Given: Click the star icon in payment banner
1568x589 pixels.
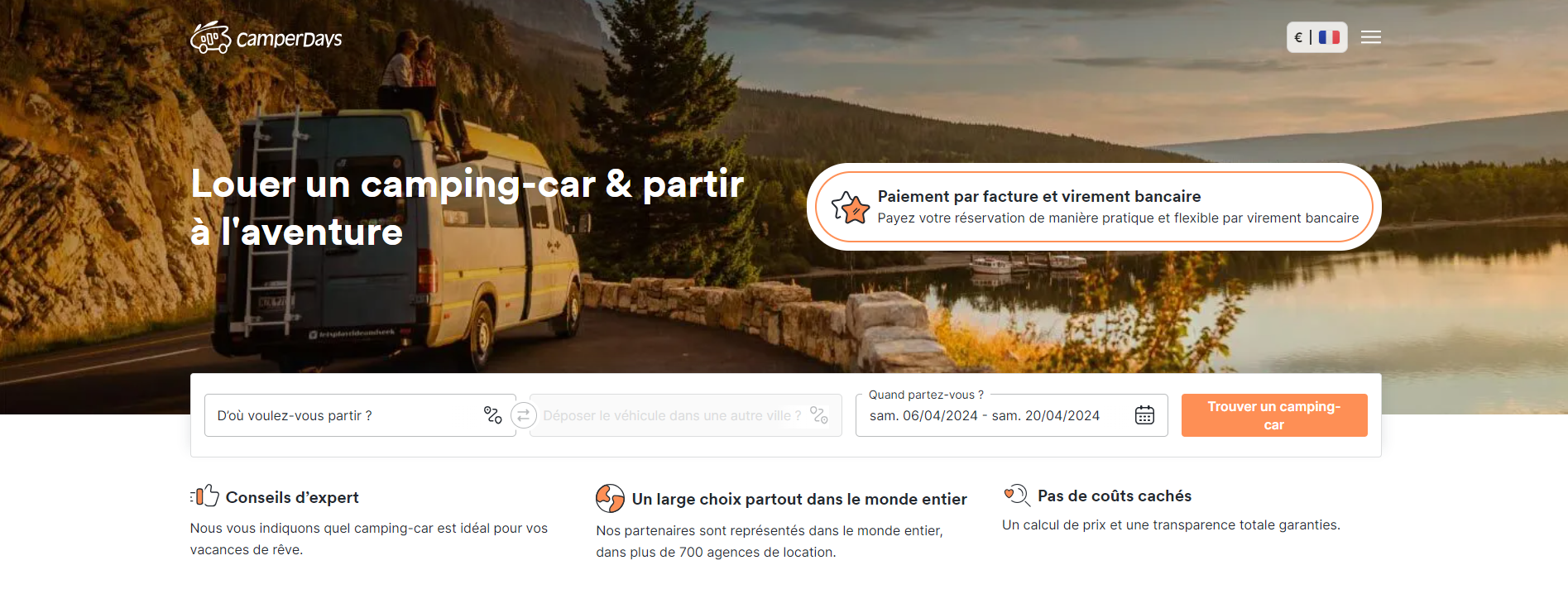Looking at the screenshot, I should (851, 207).
